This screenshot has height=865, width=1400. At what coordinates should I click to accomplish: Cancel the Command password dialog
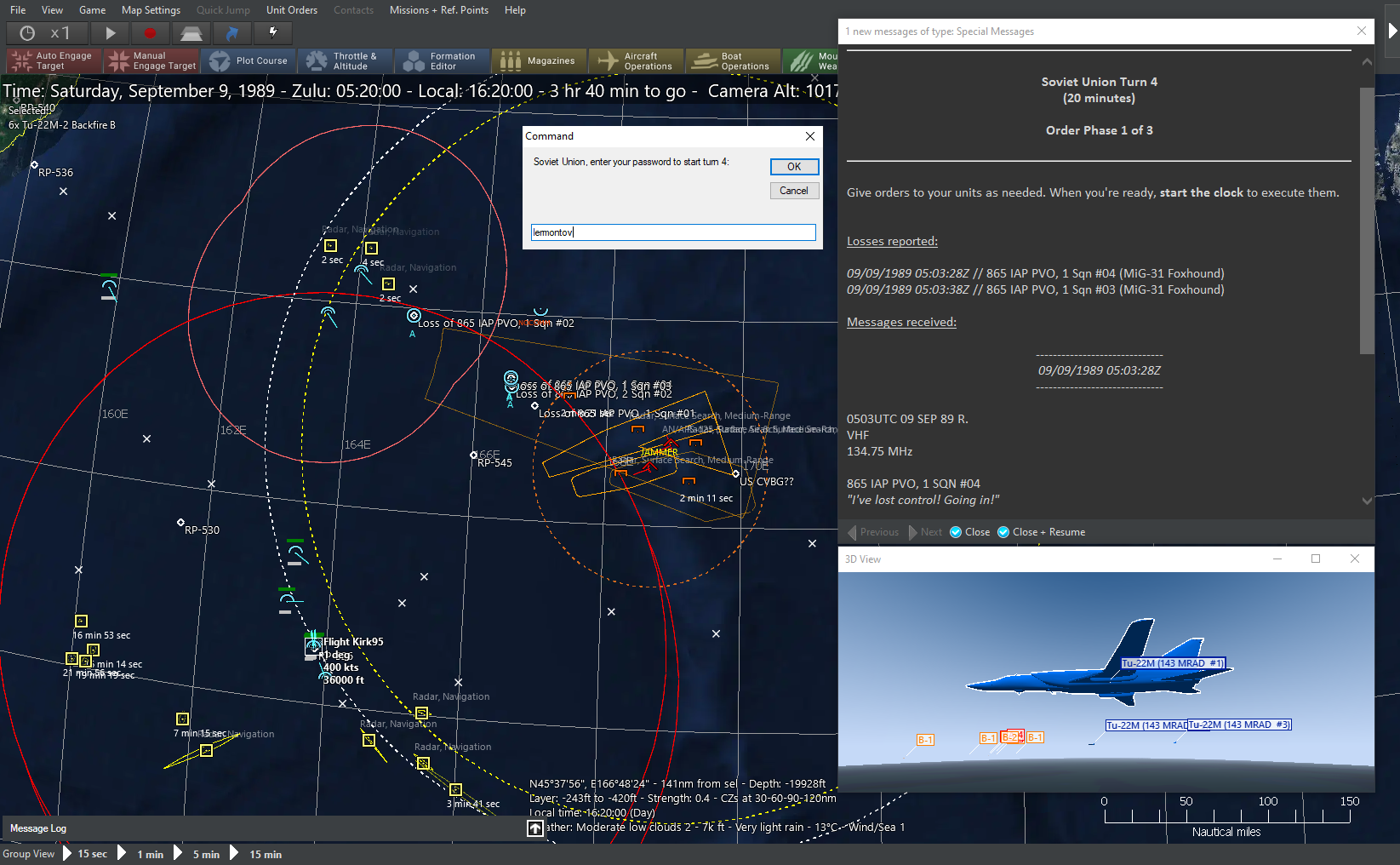pyautogui.click(x=794, y=191)
